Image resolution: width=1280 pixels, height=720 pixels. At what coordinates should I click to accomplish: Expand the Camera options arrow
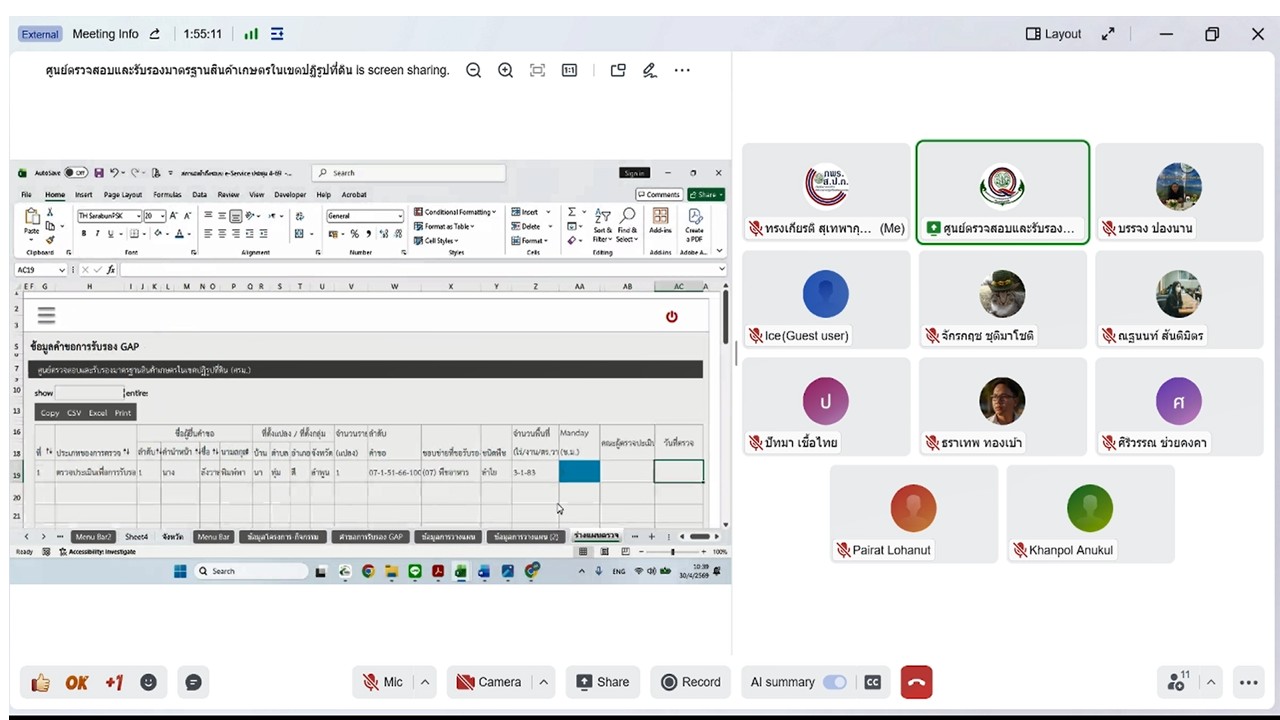pos(544,682)
